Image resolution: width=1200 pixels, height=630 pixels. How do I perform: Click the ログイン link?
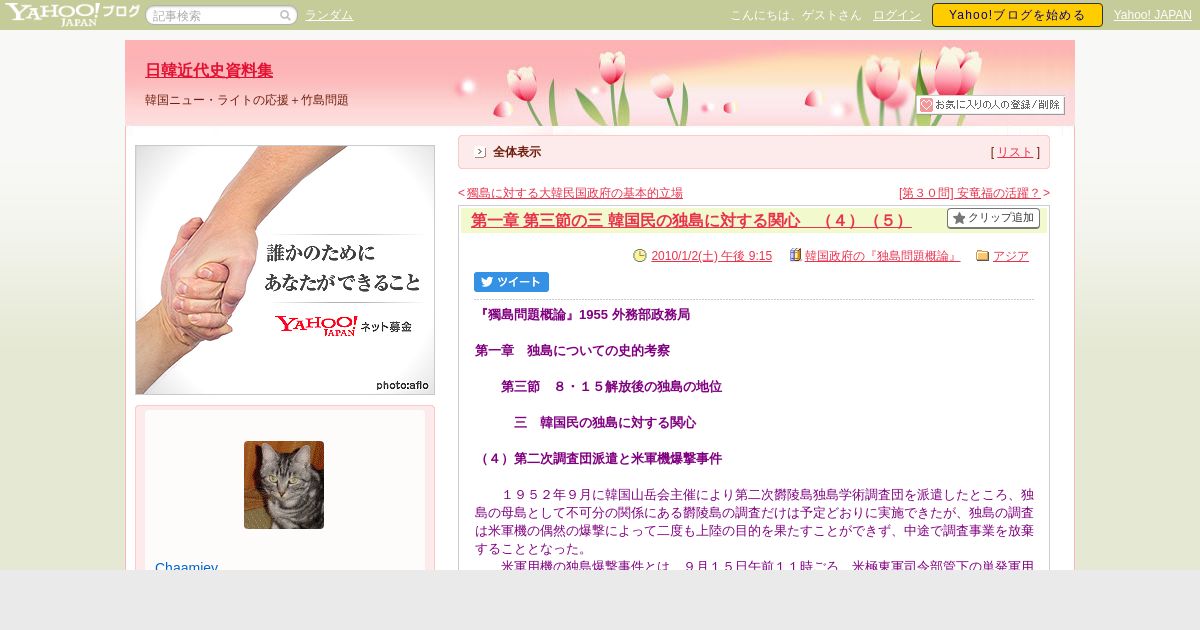pos(897,15)
